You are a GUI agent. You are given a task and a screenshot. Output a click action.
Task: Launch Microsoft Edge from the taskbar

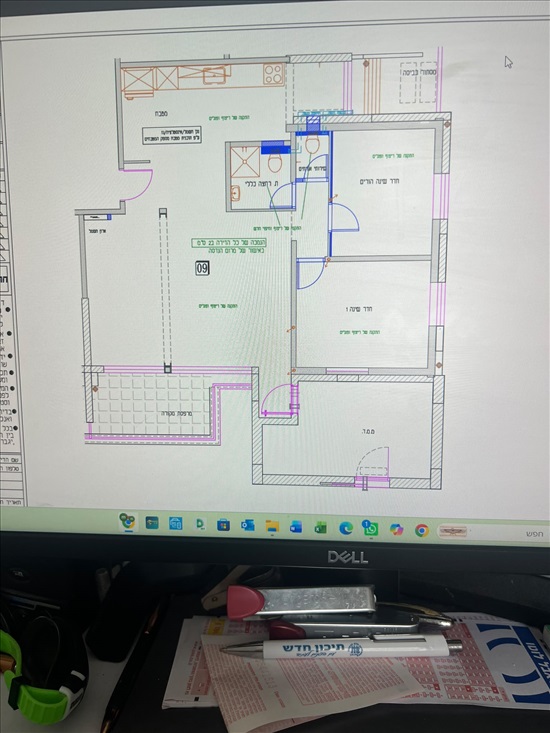(346, 528)
